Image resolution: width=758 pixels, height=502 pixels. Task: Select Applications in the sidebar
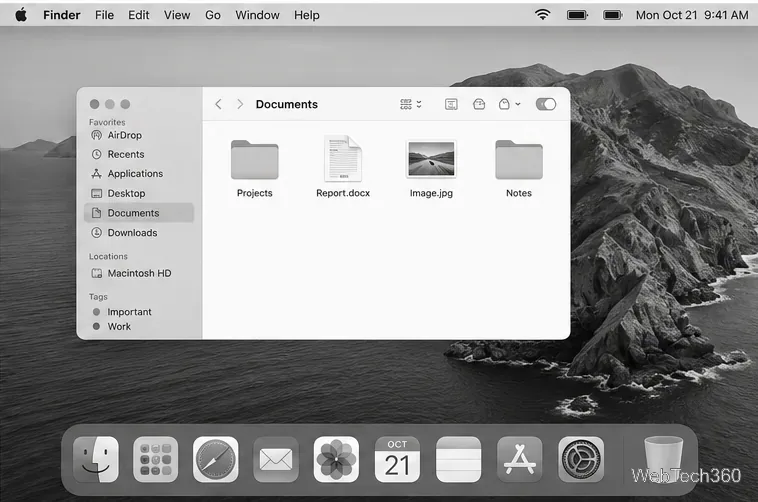point(139,174)
